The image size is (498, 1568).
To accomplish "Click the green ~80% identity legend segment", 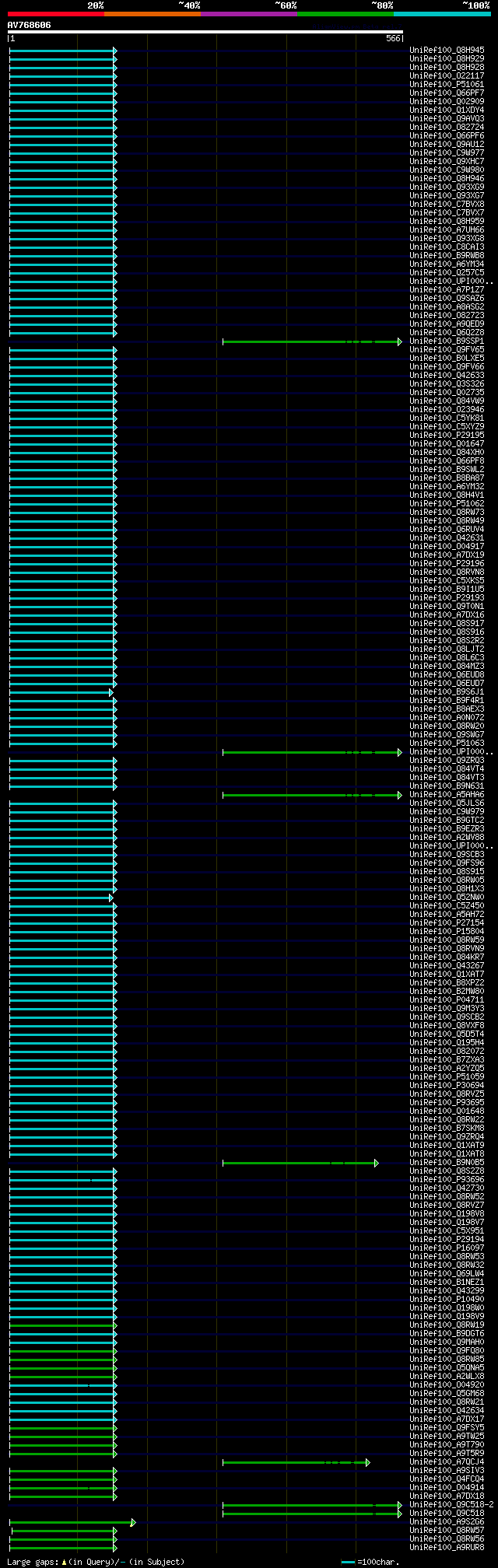I will coord(345,14).
